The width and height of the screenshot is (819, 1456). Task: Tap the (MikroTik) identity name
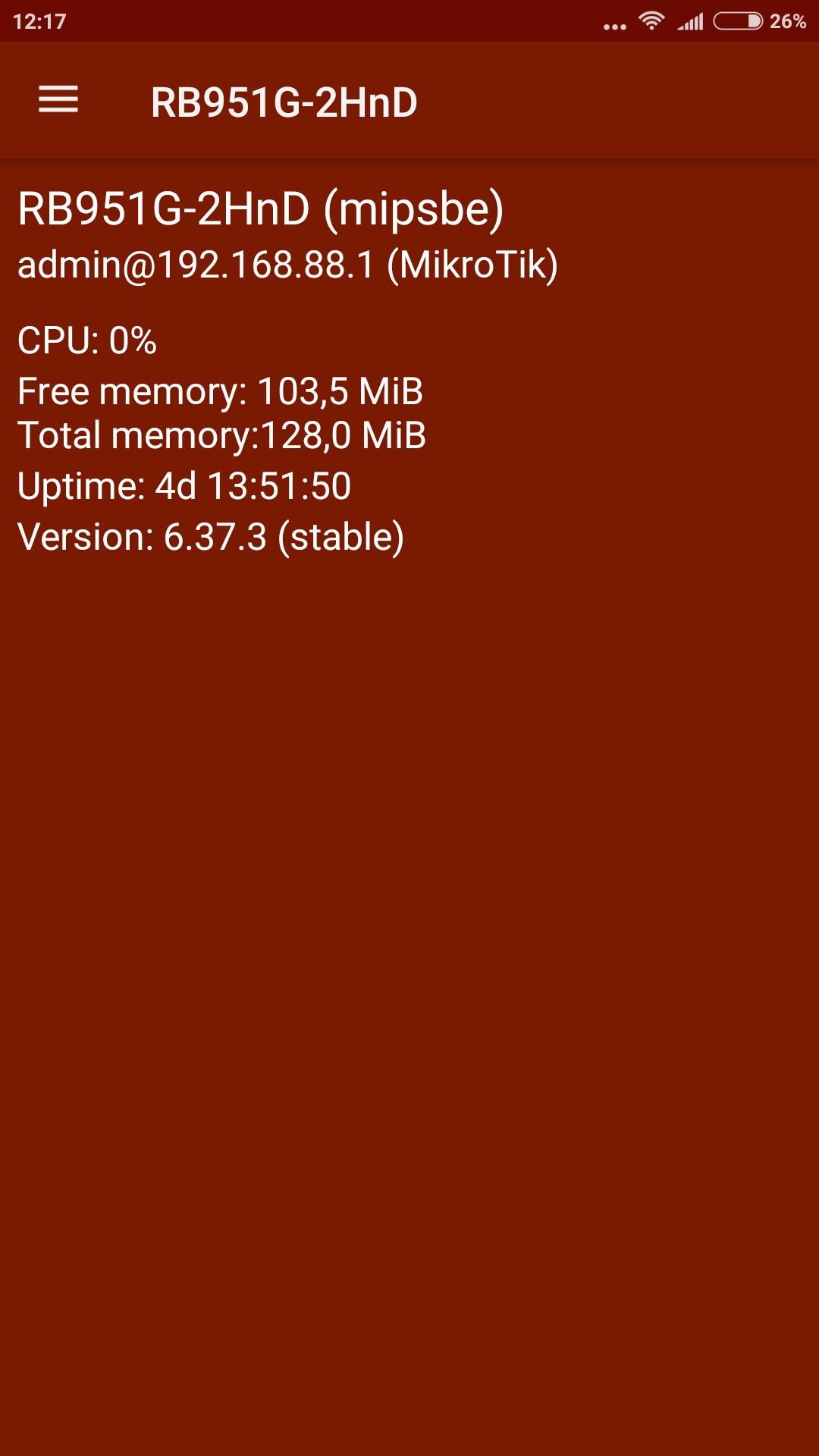tap(472, 265)
